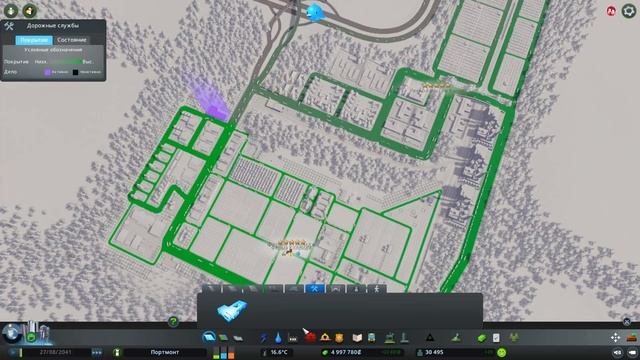Open the Districts tool icon
Image resolution: width=640 pixels, height=360 pixels.
[238, 338]
